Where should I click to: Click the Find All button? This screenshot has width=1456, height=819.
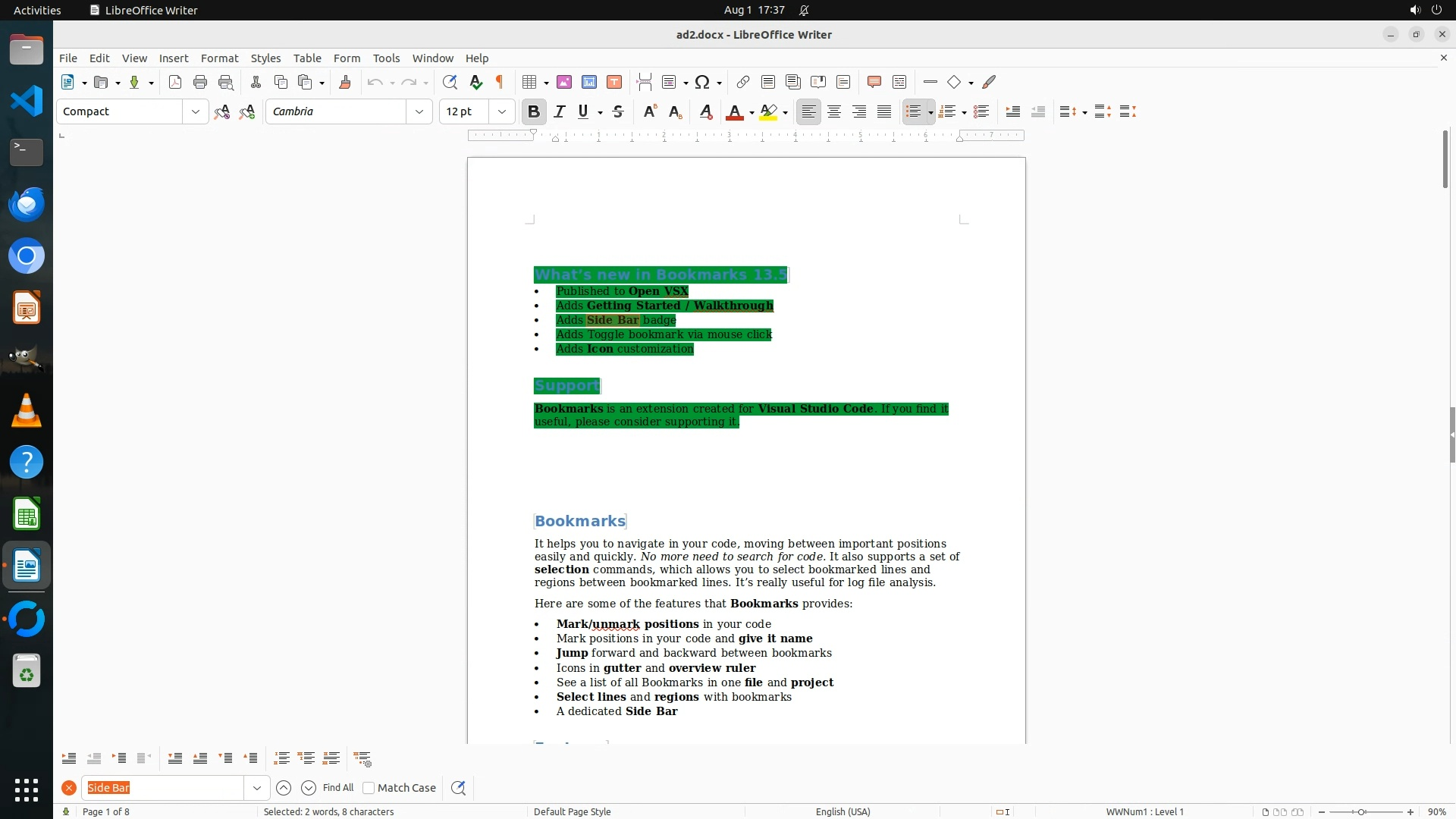click(338, 788)
